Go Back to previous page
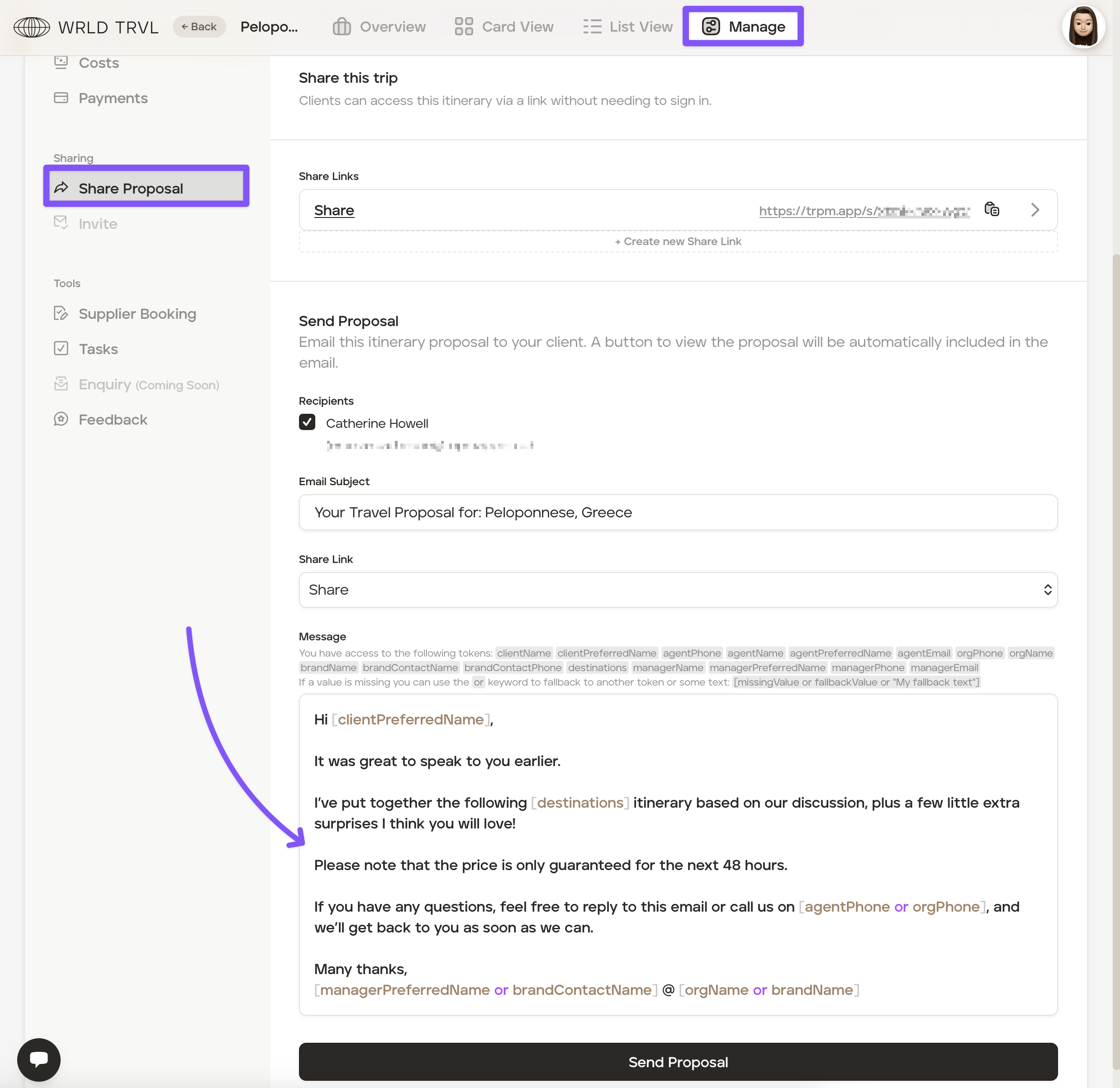1120x1088 pixels. (199, 27)
